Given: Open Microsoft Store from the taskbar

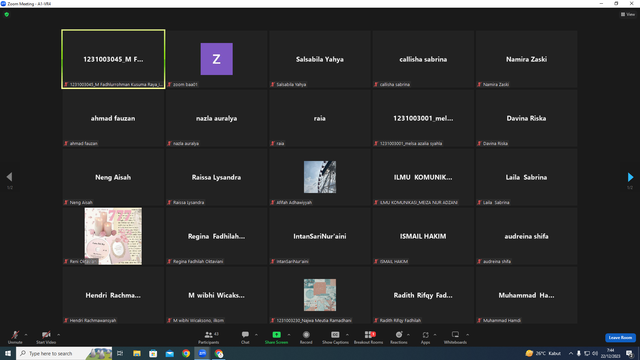Looking at the screenshot, I should 153,353.
